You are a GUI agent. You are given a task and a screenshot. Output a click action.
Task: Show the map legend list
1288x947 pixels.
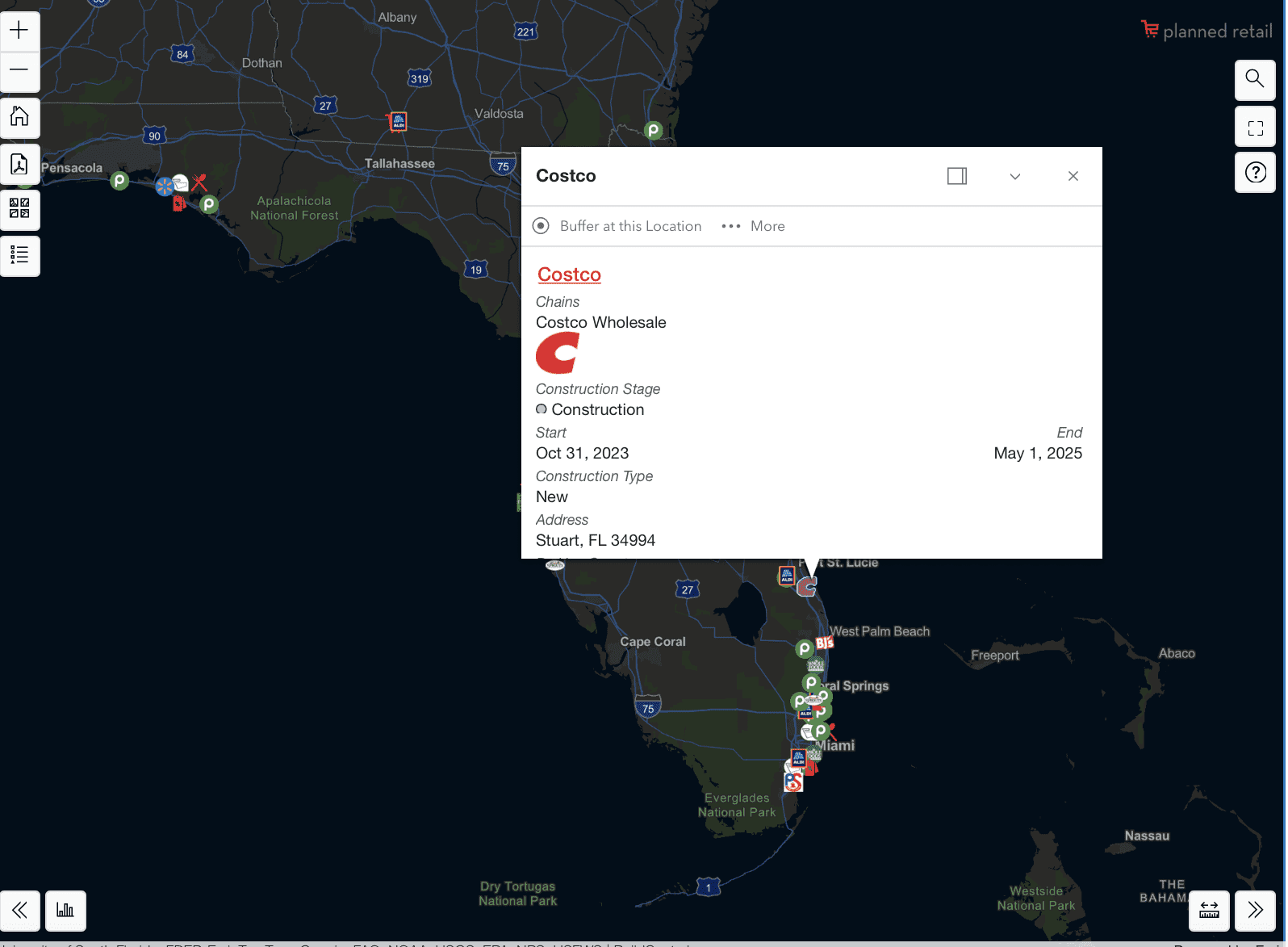(x=19, y=255)
